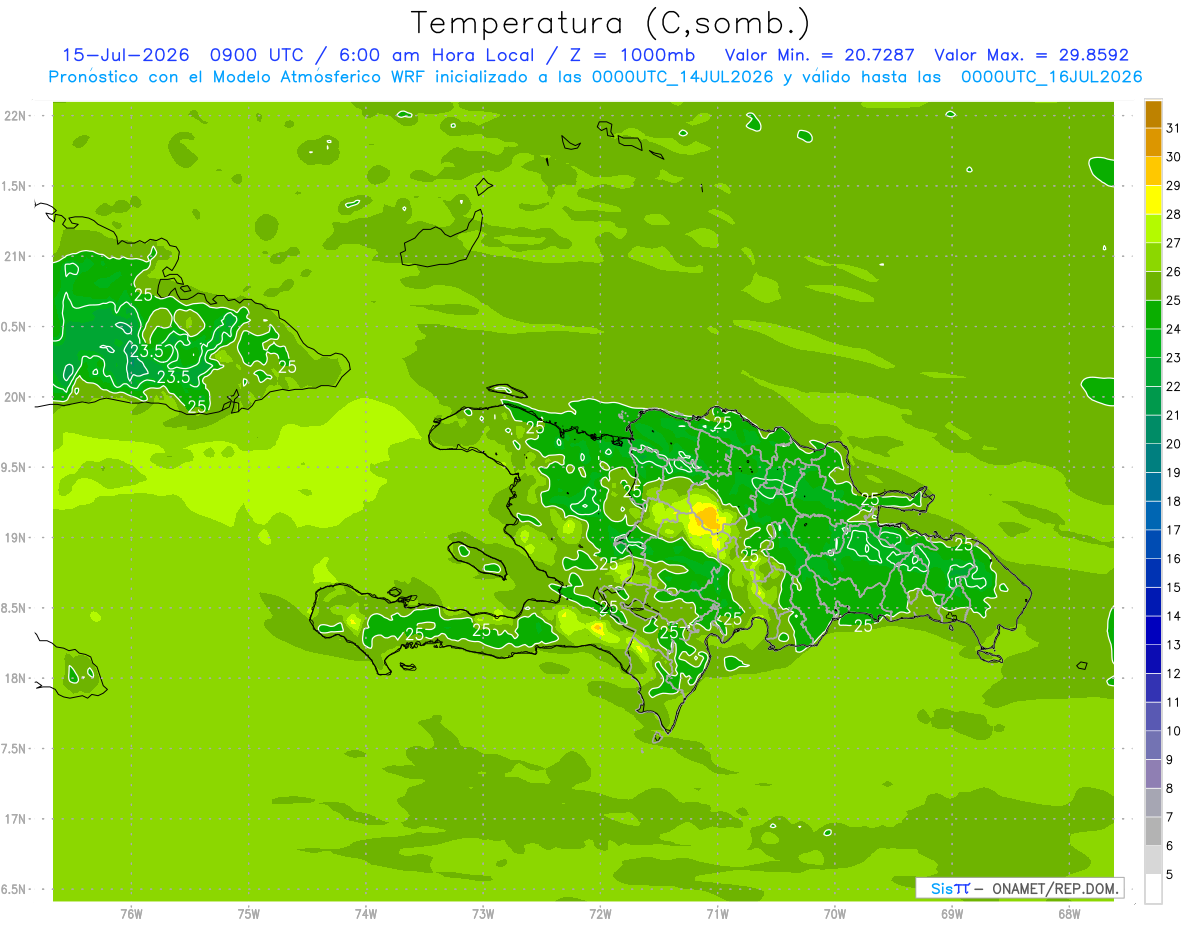Click latitude label '17N'

point(14,819)
